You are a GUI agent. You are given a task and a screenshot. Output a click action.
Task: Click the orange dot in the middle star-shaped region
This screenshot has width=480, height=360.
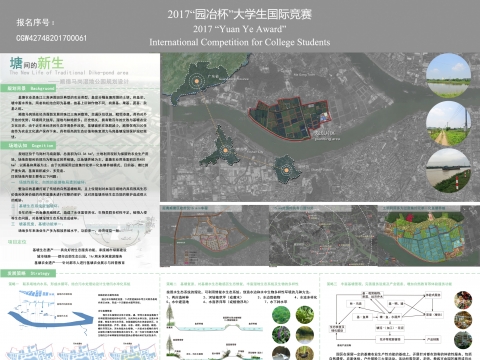click(x=226, y=151)
